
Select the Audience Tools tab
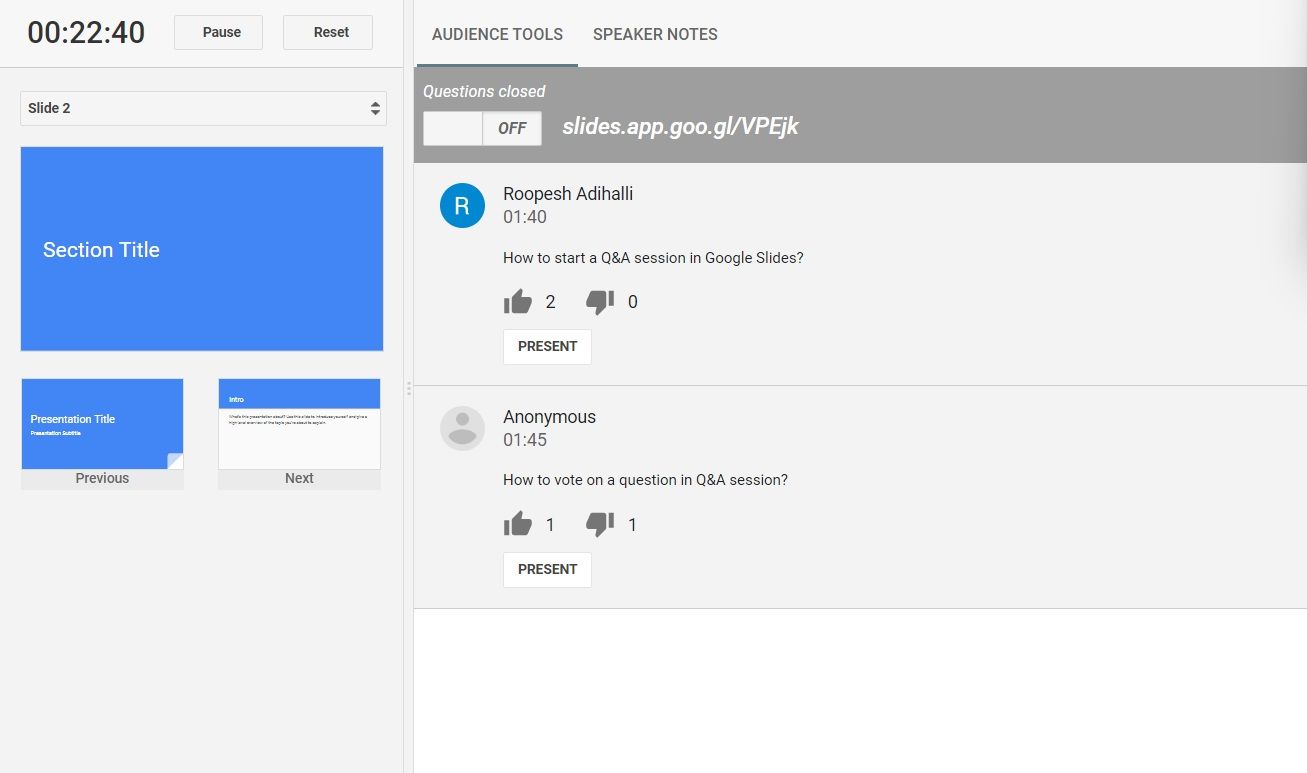pos(497,34)
